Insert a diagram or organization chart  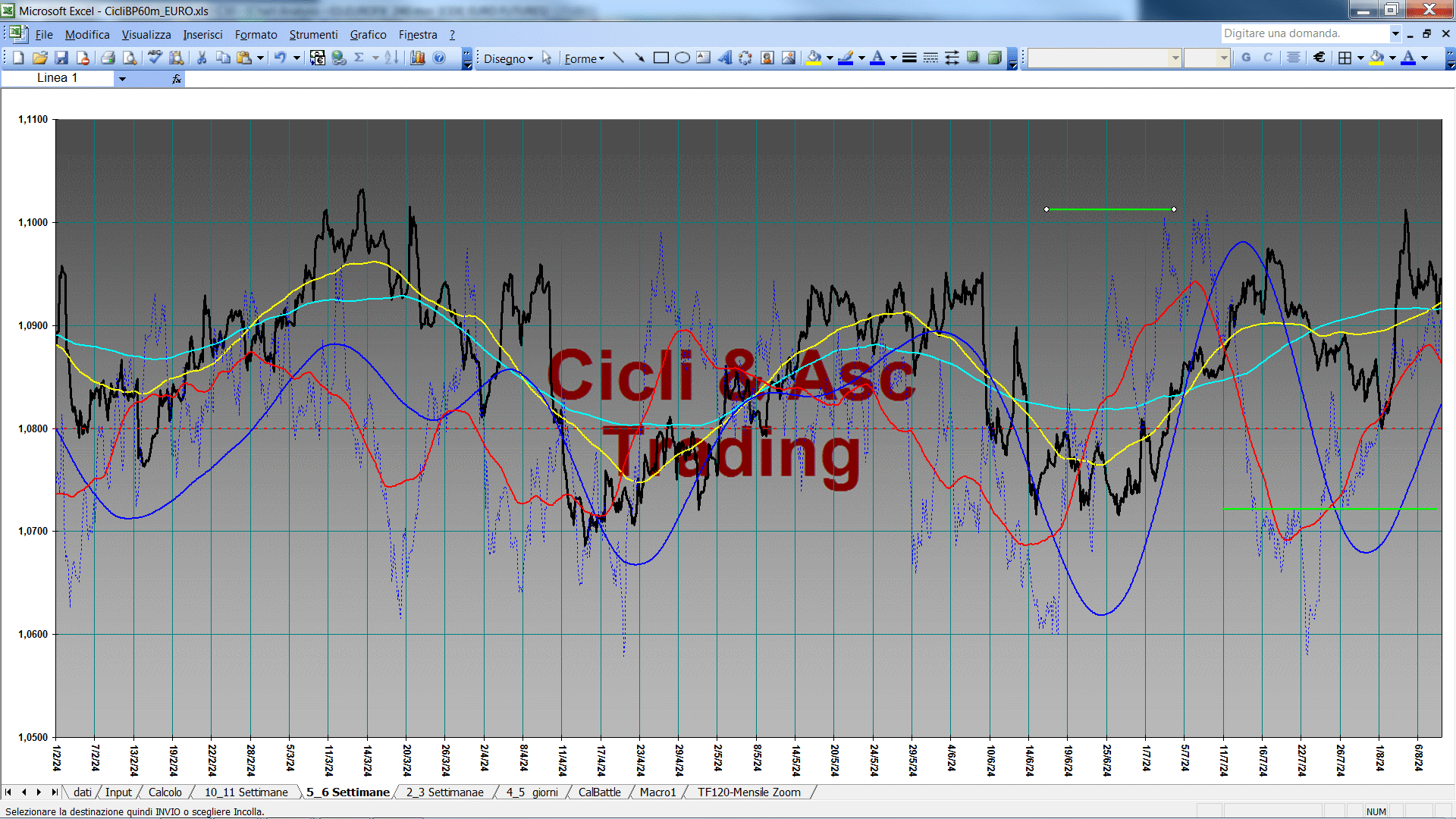click(745, 58)
